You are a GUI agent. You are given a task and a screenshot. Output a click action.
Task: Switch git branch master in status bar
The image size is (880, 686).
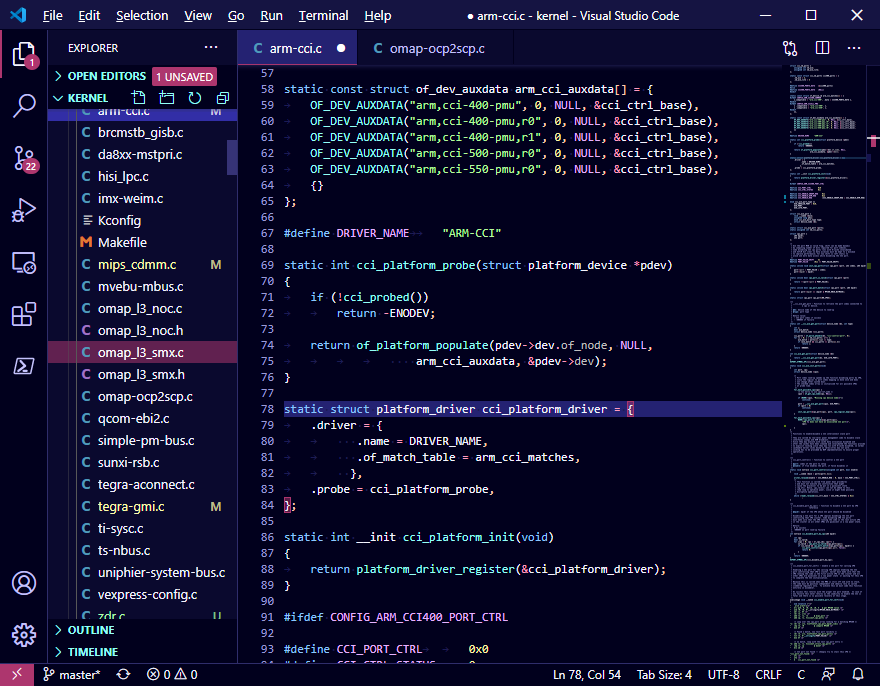click(72, 674)
